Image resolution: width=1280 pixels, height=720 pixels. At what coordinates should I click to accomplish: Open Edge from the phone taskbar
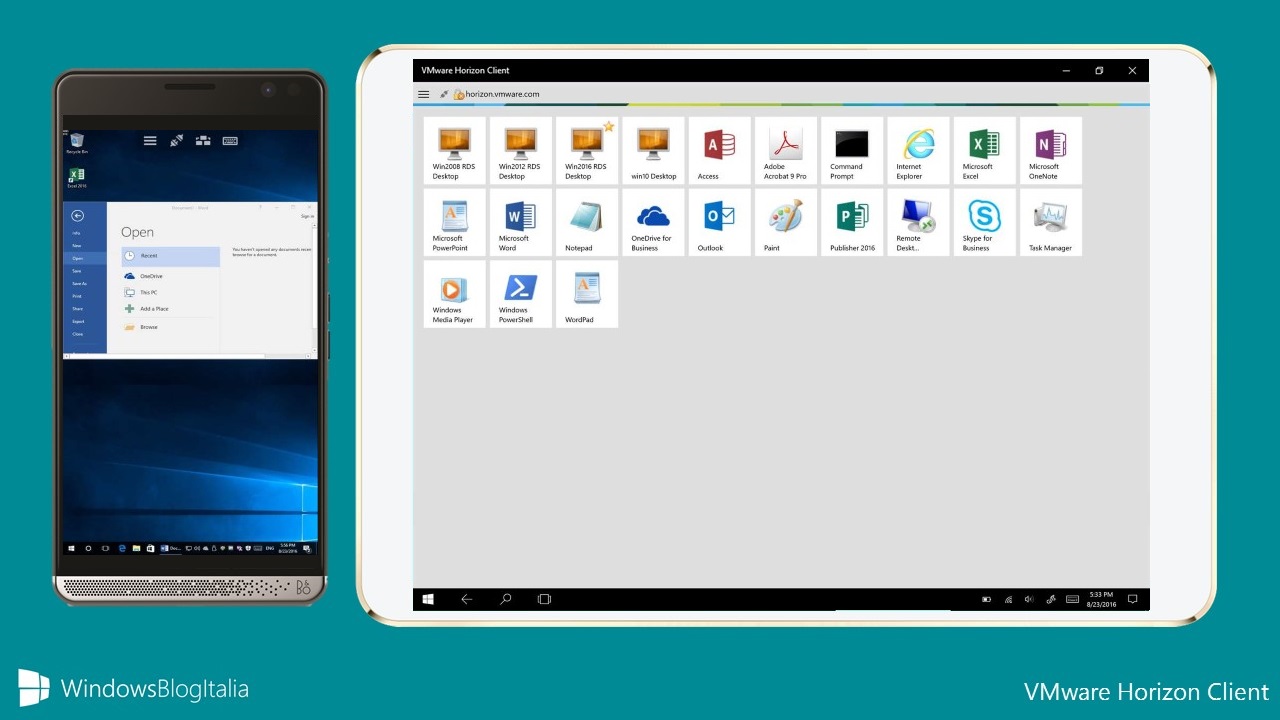tap(123, 549)
